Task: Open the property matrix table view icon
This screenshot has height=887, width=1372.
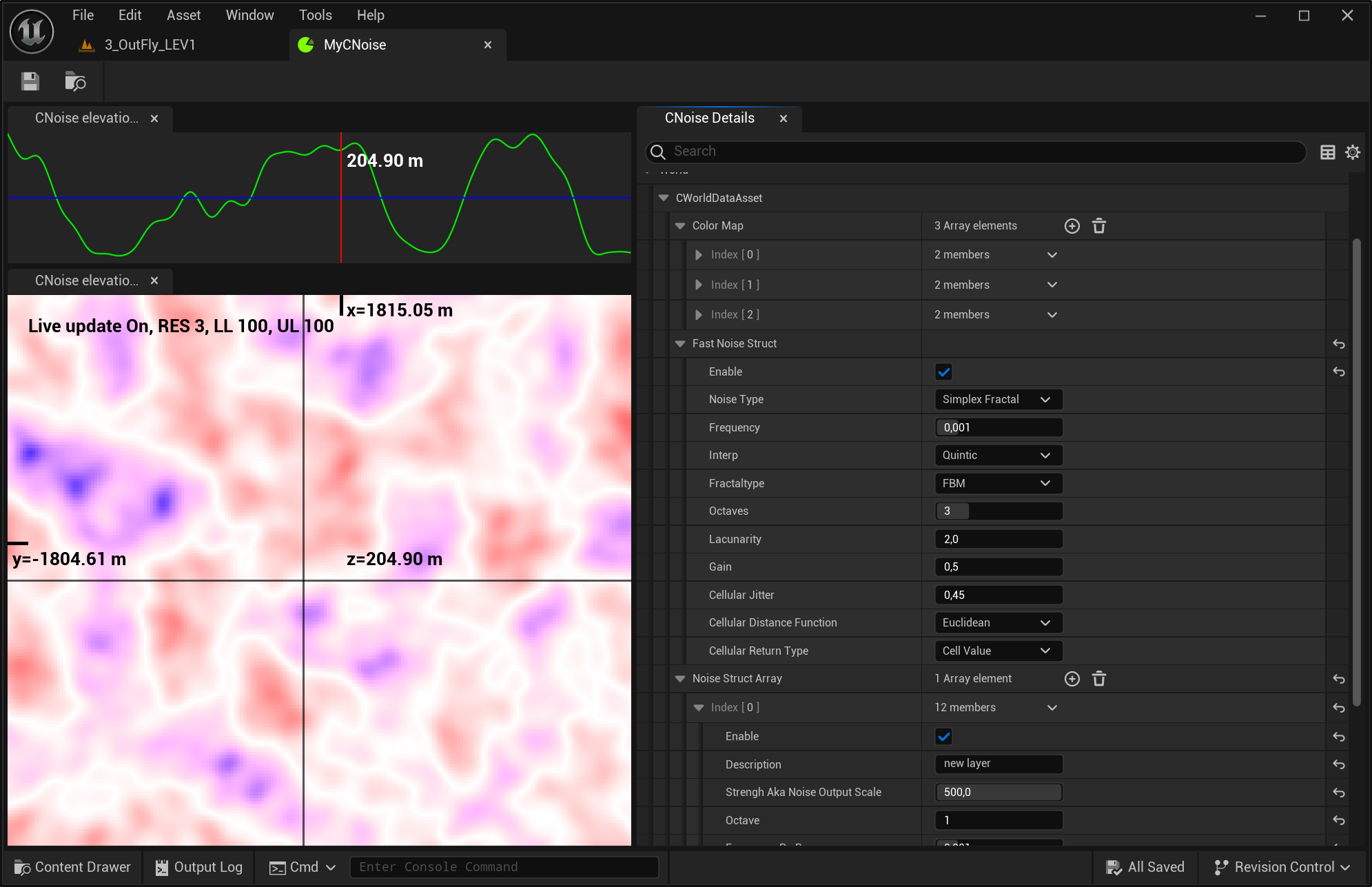Action: (x=1327, y=152)
